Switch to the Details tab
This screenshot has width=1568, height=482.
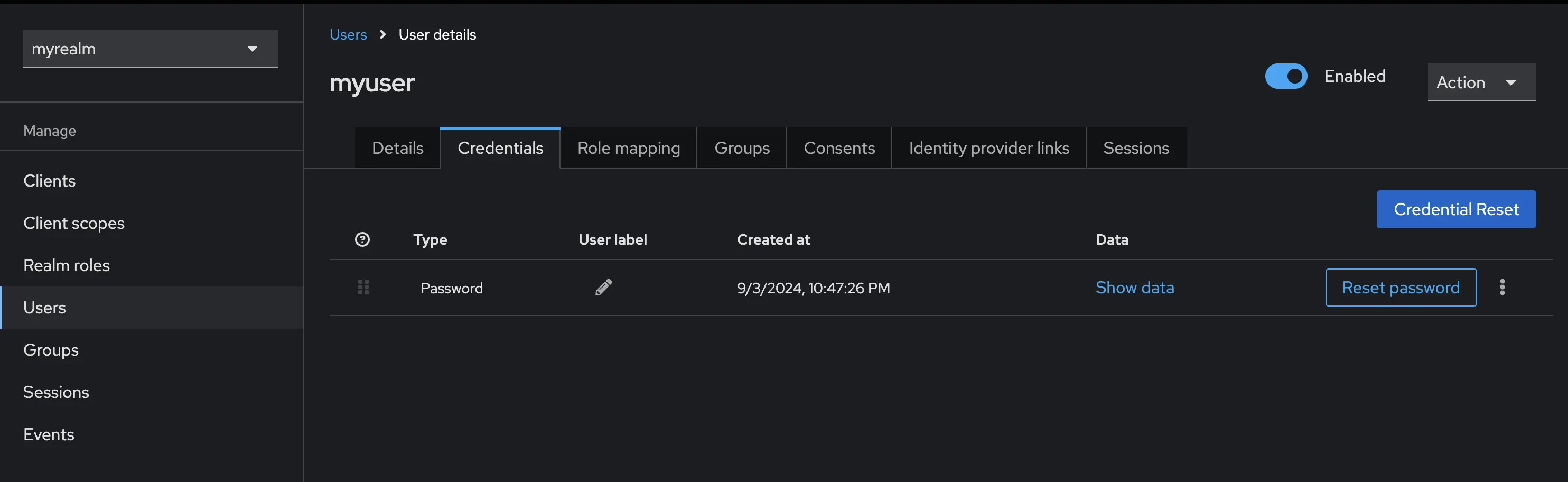tap(397, 148)
